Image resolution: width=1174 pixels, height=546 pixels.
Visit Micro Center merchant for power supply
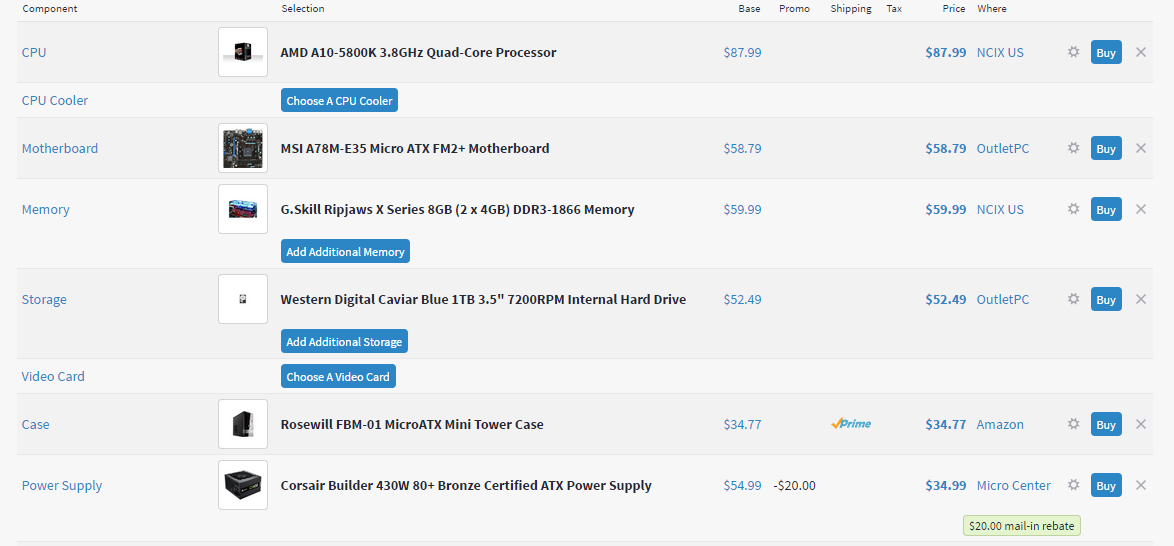[1014, 485]
